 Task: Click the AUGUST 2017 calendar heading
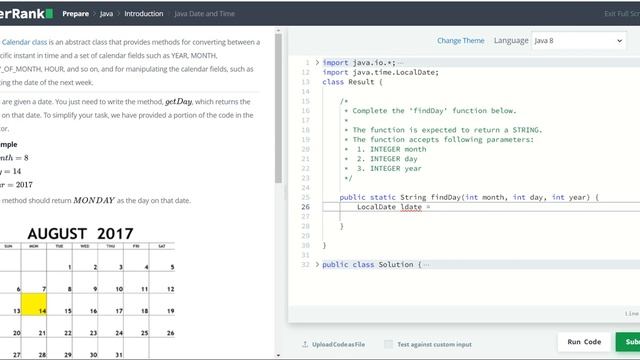pos(80,233)
